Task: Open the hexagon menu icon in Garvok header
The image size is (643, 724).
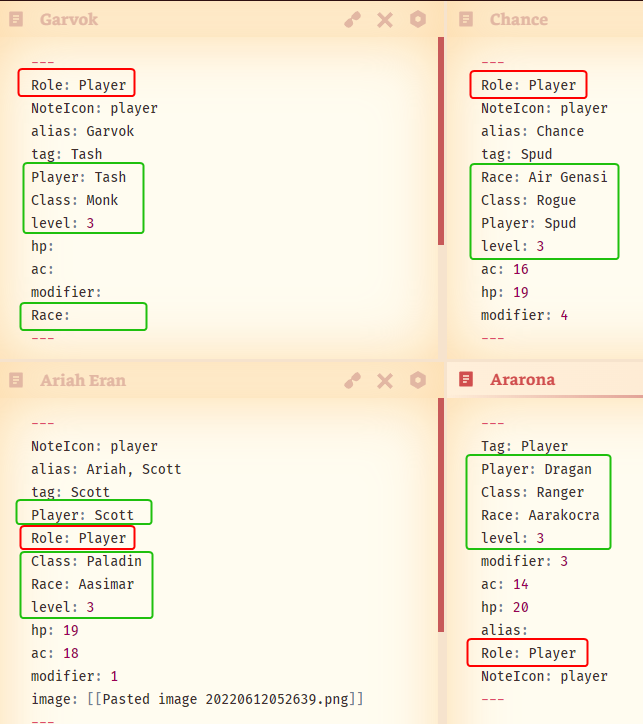Action: click(418, 19)
